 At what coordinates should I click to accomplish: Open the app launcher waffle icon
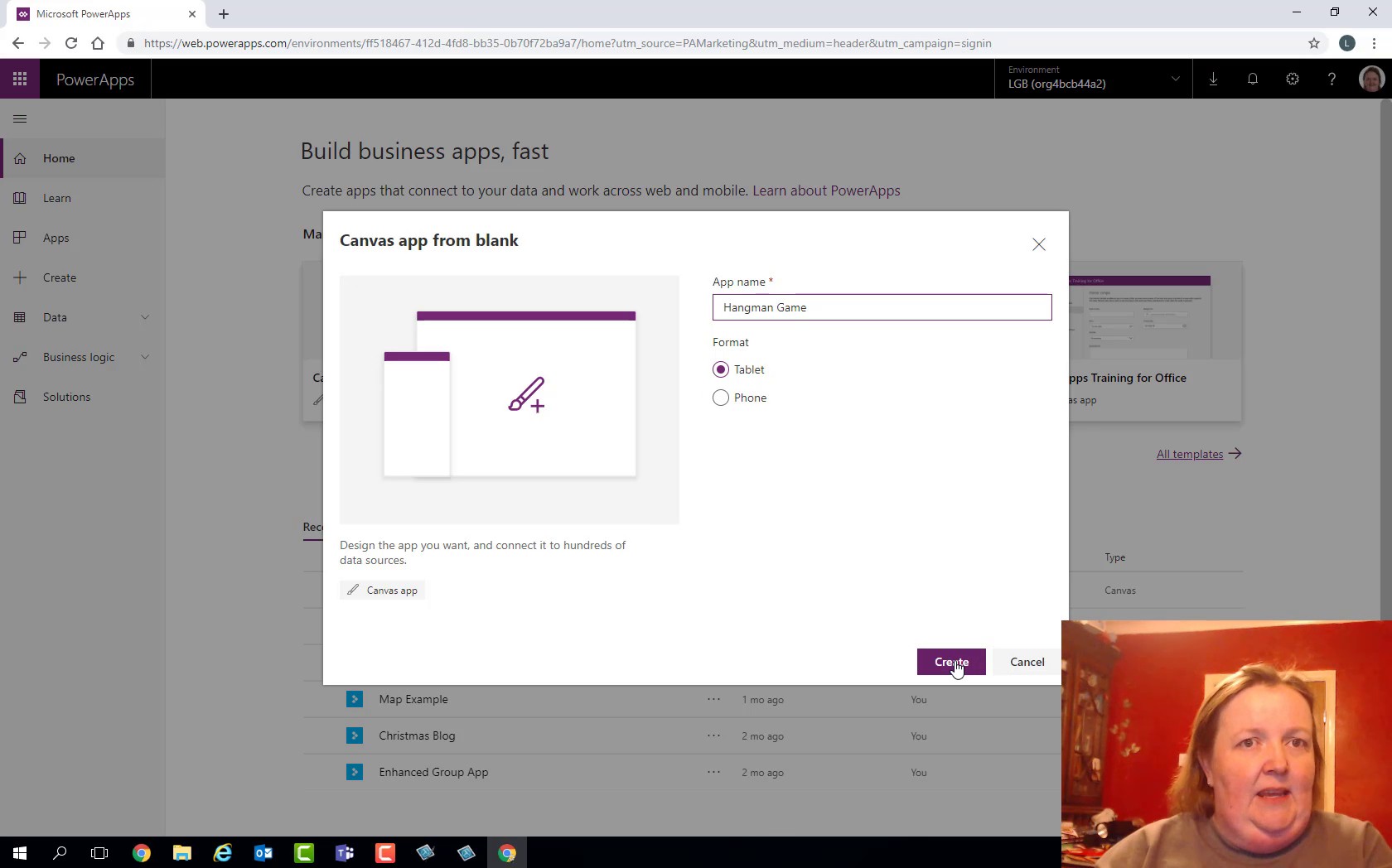tap(20, 80)
